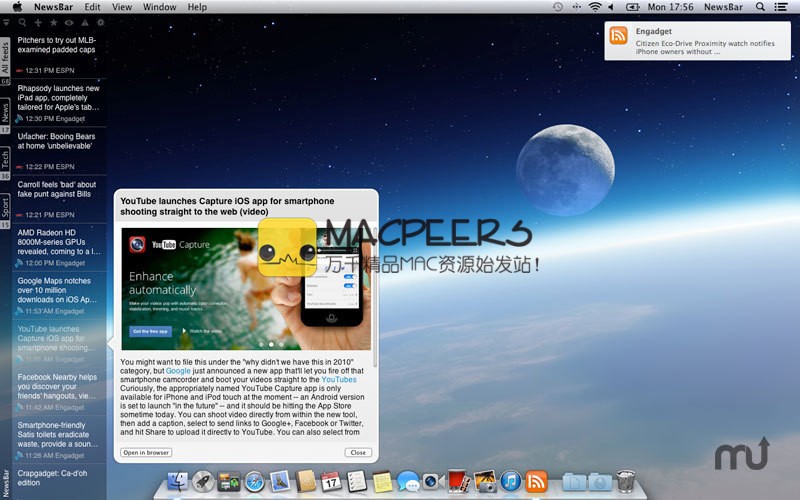Screen dimensions: 800x500
Task: Switch to the Sport tab
Action: pos(5,207)
